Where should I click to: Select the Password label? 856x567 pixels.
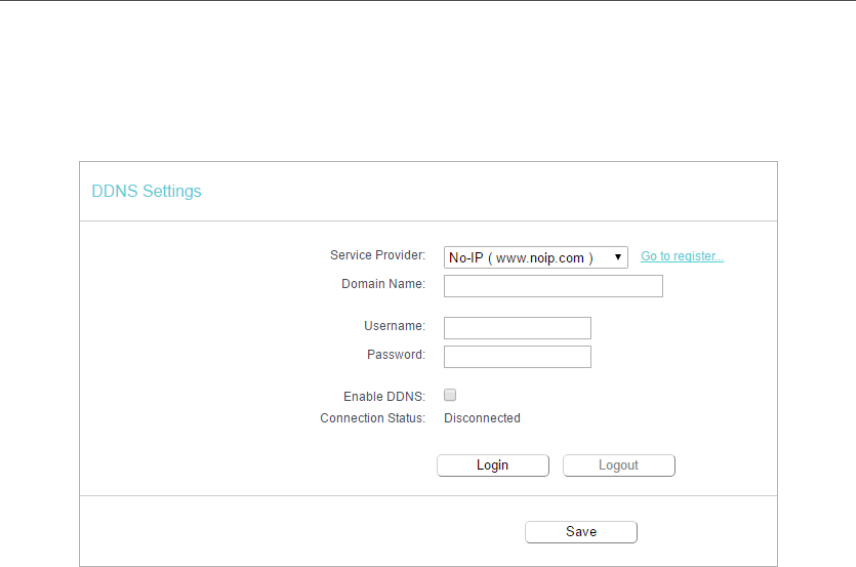click(396, 355)
